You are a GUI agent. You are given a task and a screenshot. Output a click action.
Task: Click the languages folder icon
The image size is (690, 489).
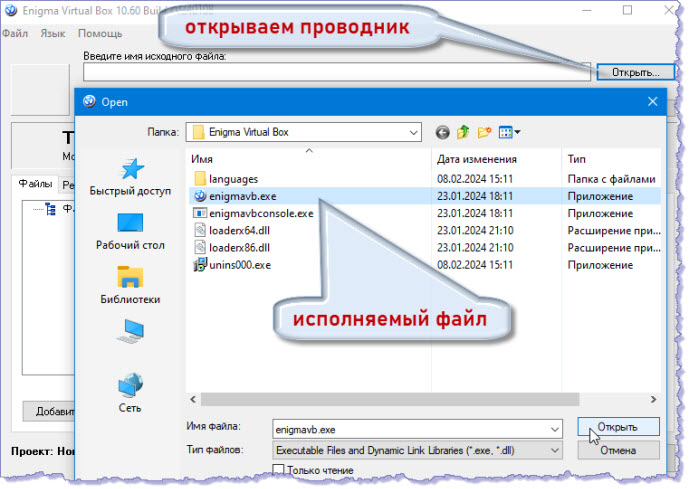(x=200, y=179)
